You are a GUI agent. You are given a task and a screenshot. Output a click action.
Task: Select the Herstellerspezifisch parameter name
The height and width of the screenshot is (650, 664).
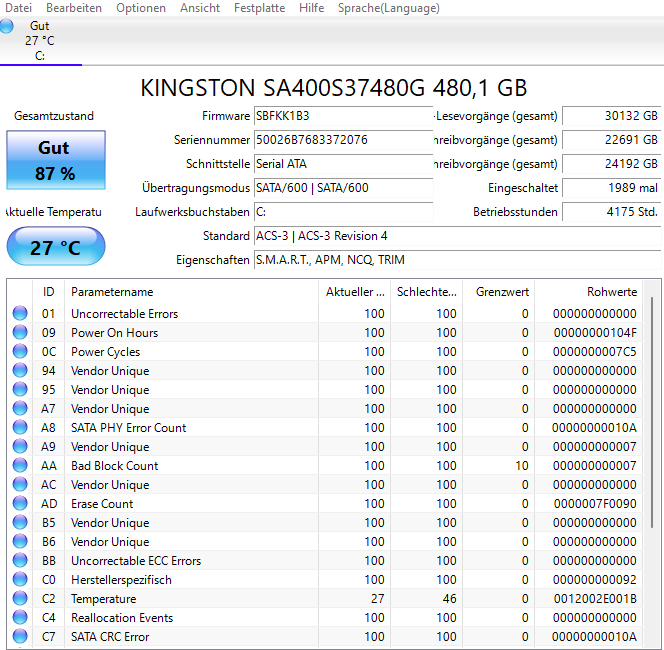(x=121, y=580)
